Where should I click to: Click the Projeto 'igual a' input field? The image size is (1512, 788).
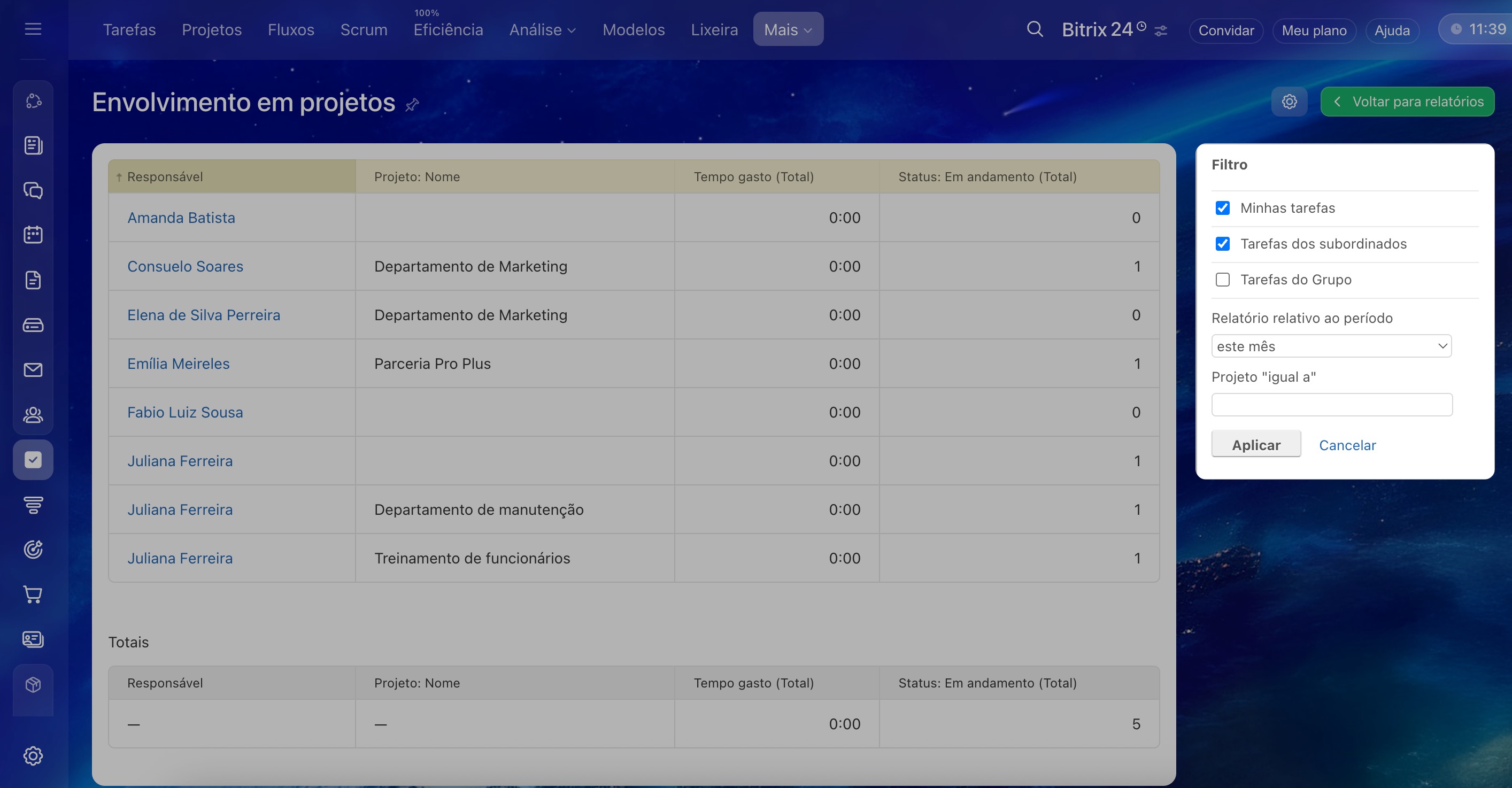(x=1331, y=405)
